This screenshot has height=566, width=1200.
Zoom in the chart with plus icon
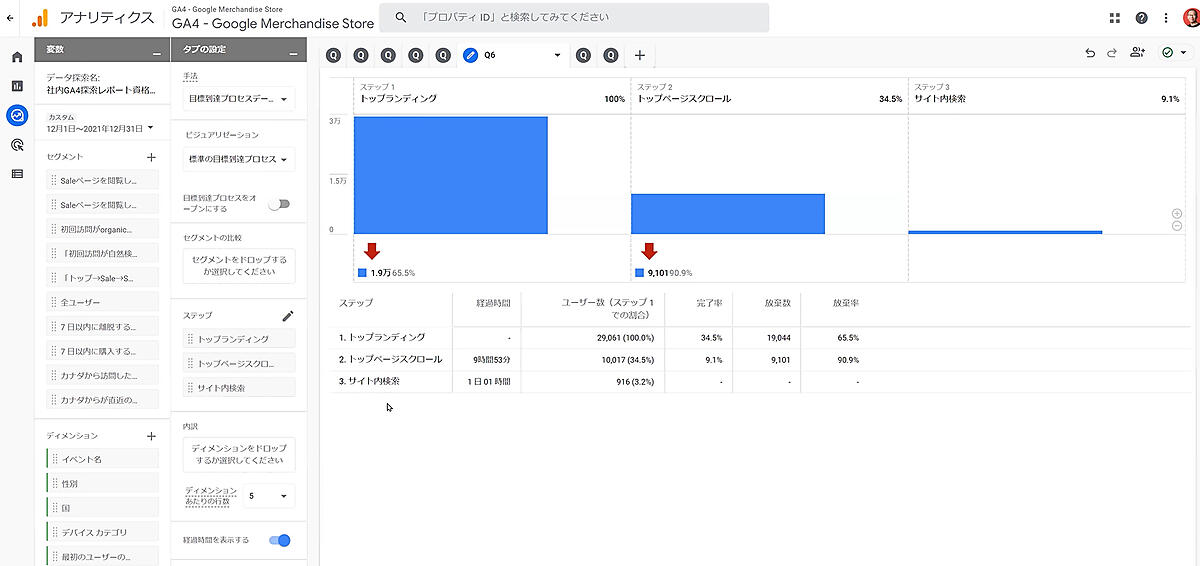pos(1177,214)
